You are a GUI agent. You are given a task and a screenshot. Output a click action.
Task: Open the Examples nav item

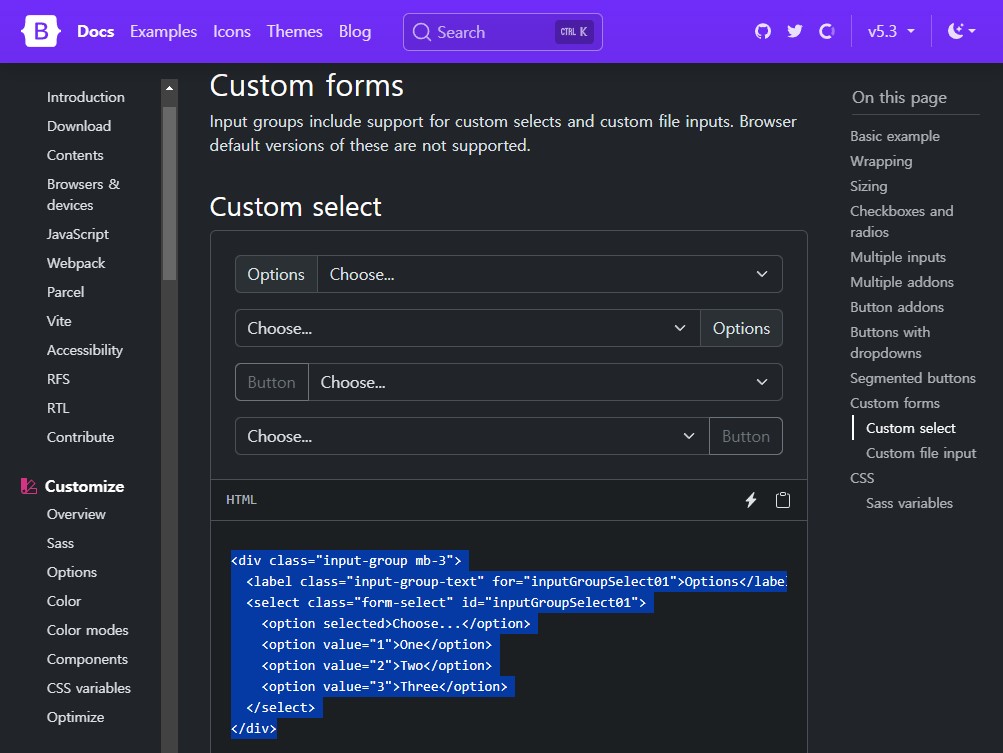pos(163,32)
